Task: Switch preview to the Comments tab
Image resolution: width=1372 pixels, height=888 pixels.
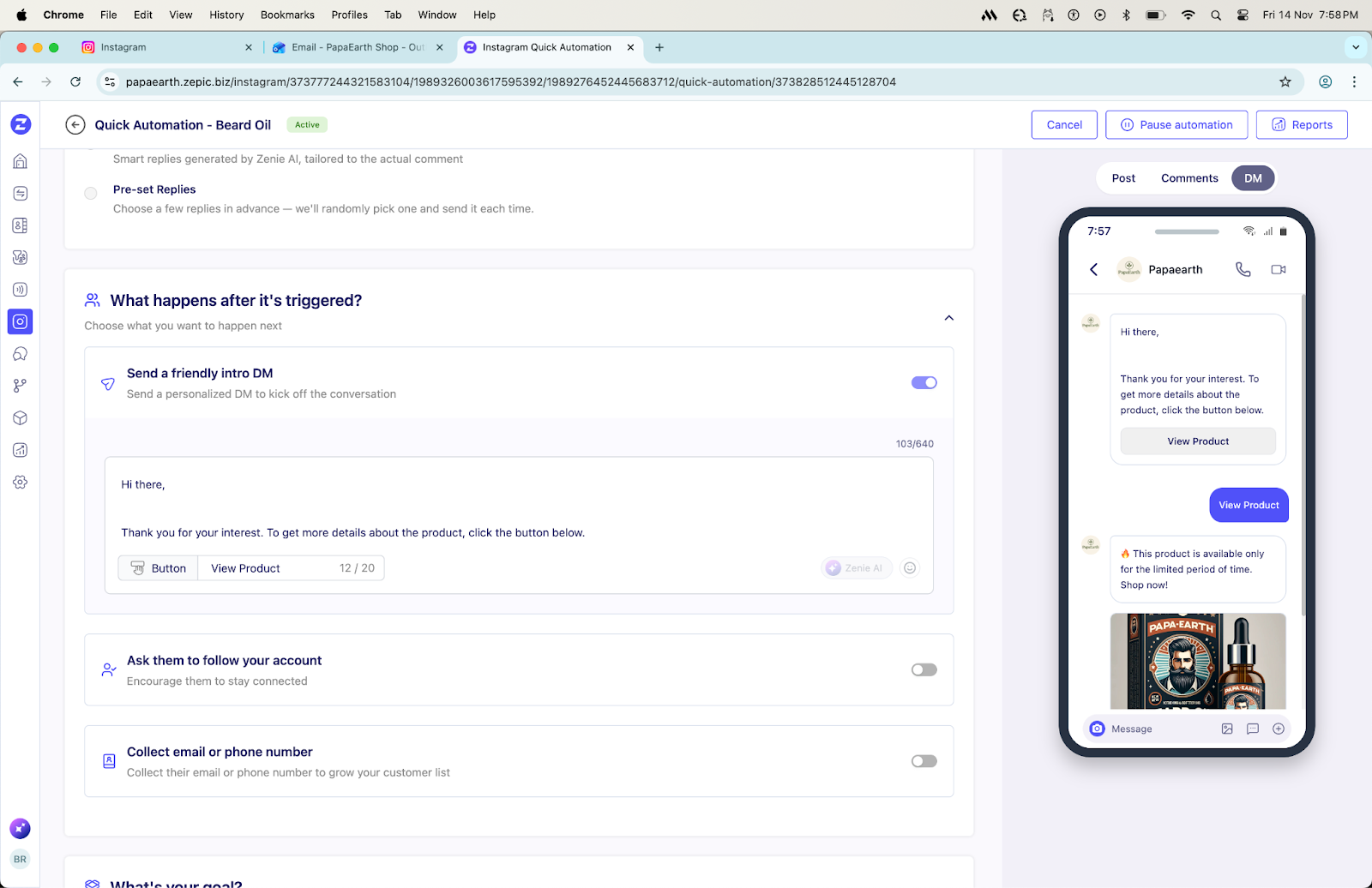Action: click(1189, 178)
